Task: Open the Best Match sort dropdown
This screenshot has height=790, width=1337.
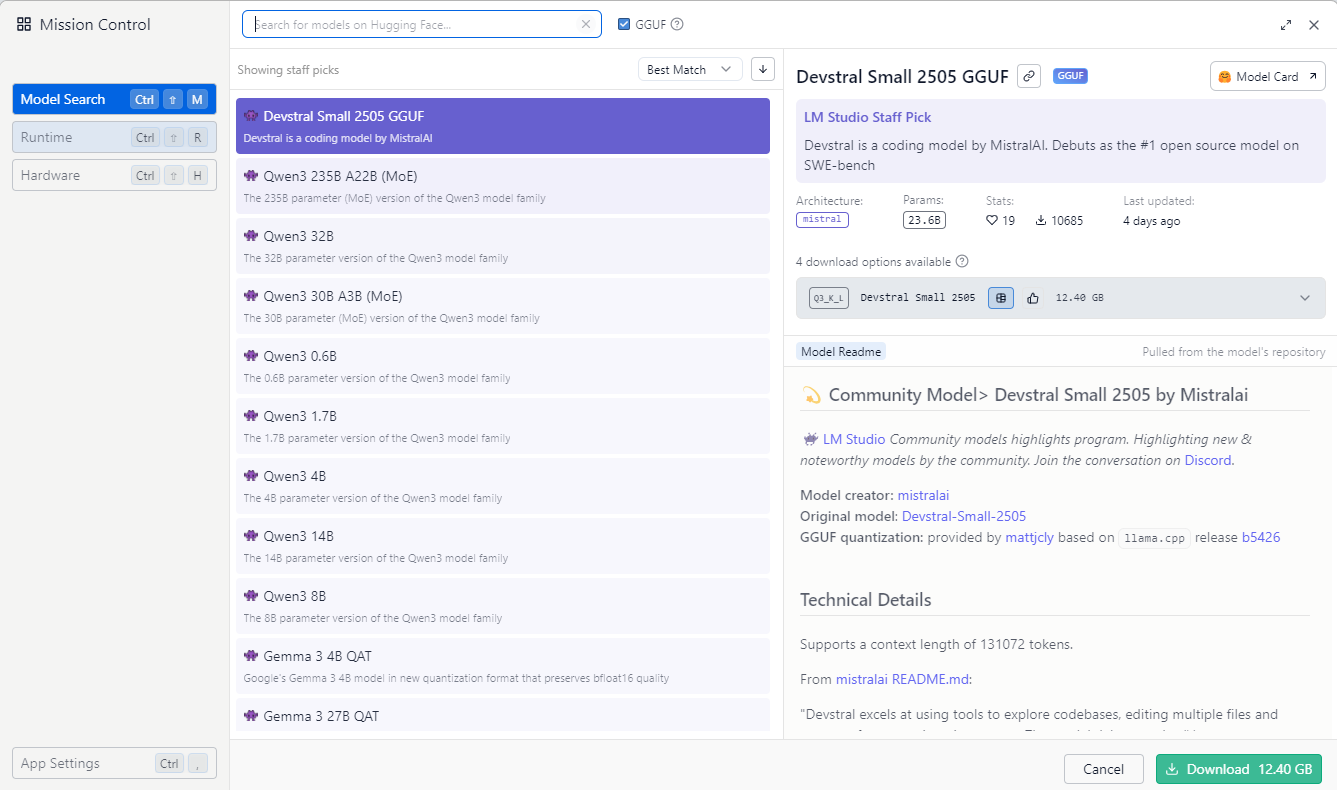Action: [690, 69]
